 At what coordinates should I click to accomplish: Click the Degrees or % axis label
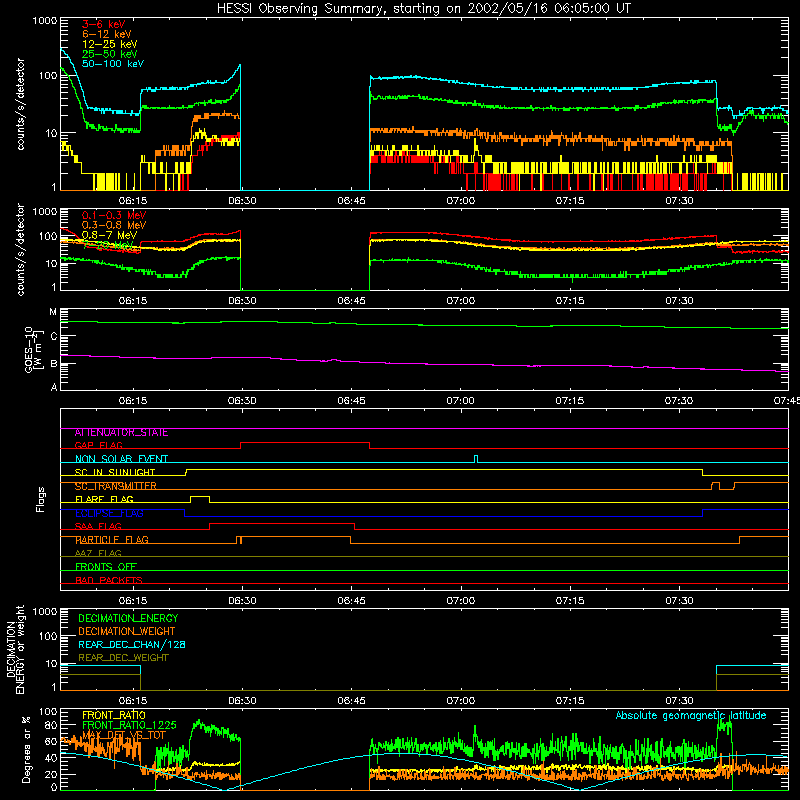tap(26, 749)
